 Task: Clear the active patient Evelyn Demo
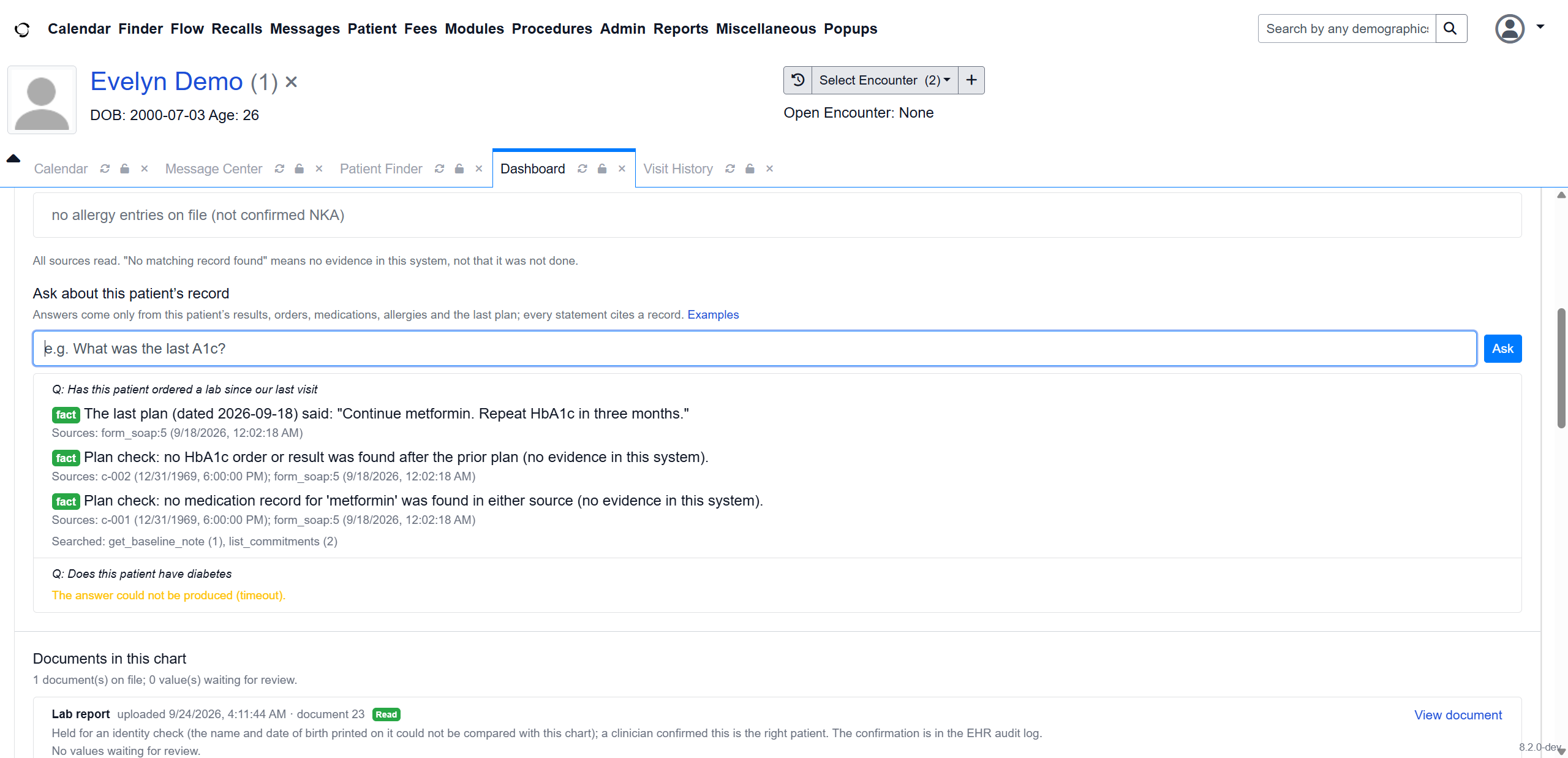coord(292,81)
